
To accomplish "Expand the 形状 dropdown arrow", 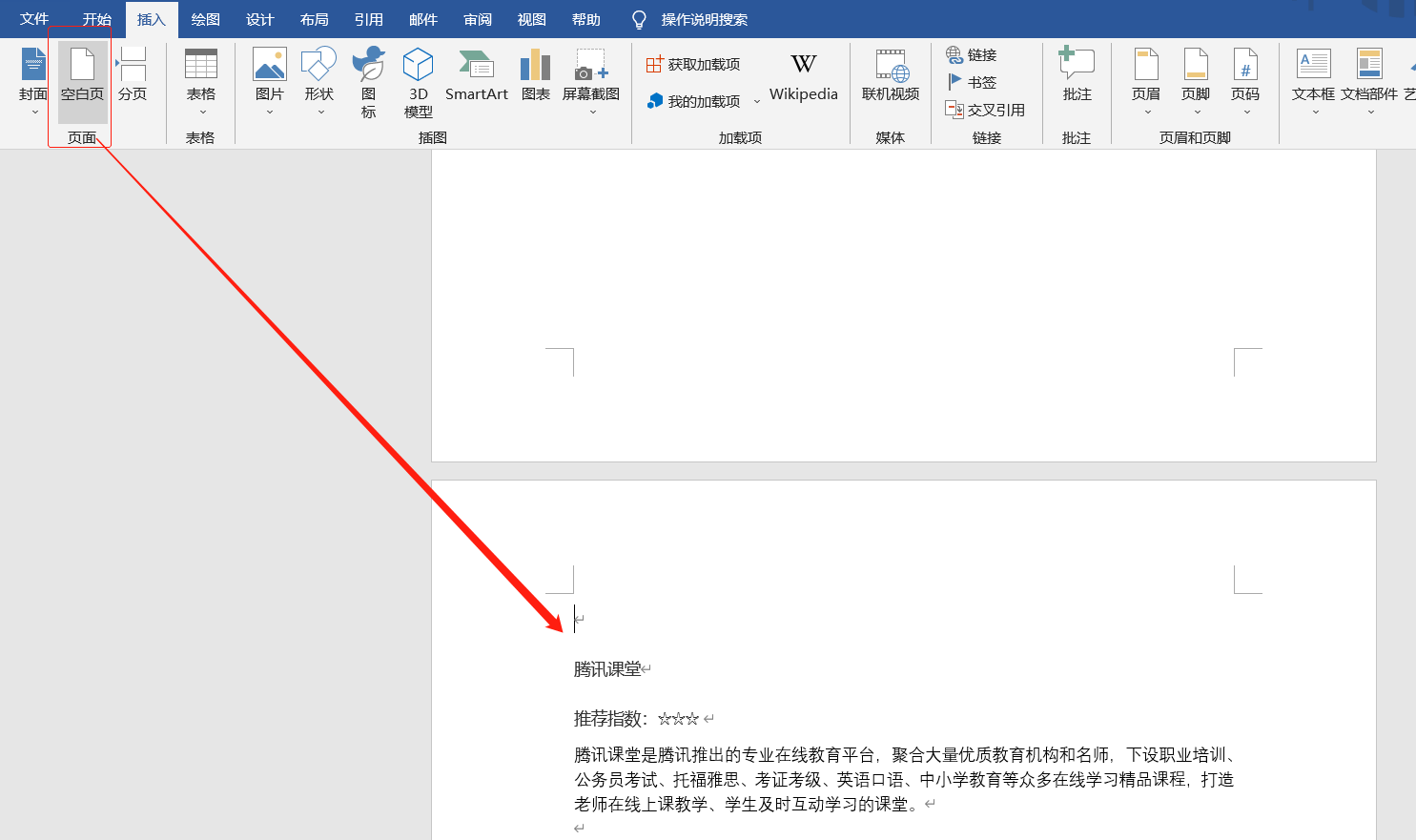I will [320, 113].
